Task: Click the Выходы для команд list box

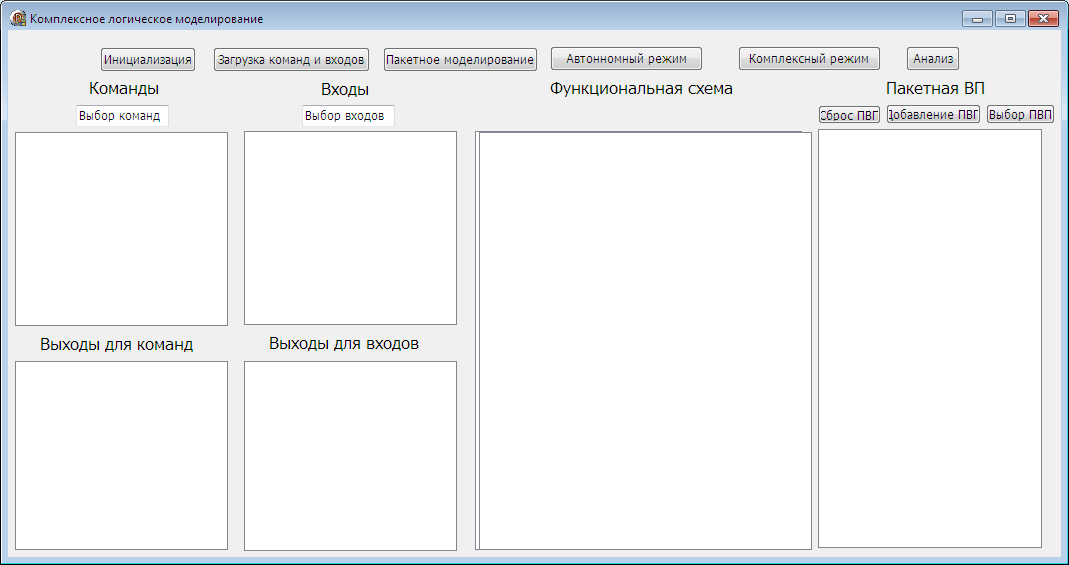Action: 121,455
